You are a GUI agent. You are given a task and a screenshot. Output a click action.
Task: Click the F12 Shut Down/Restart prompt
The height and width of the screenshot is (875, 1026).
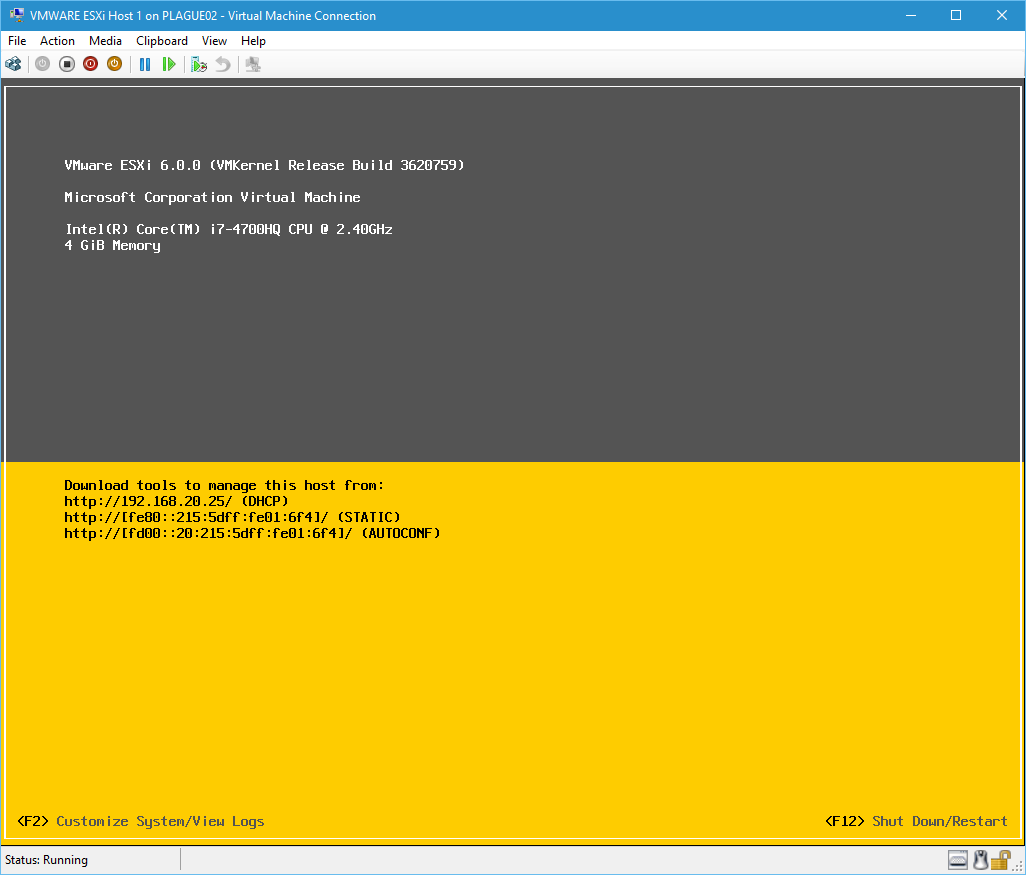(916, 821)
